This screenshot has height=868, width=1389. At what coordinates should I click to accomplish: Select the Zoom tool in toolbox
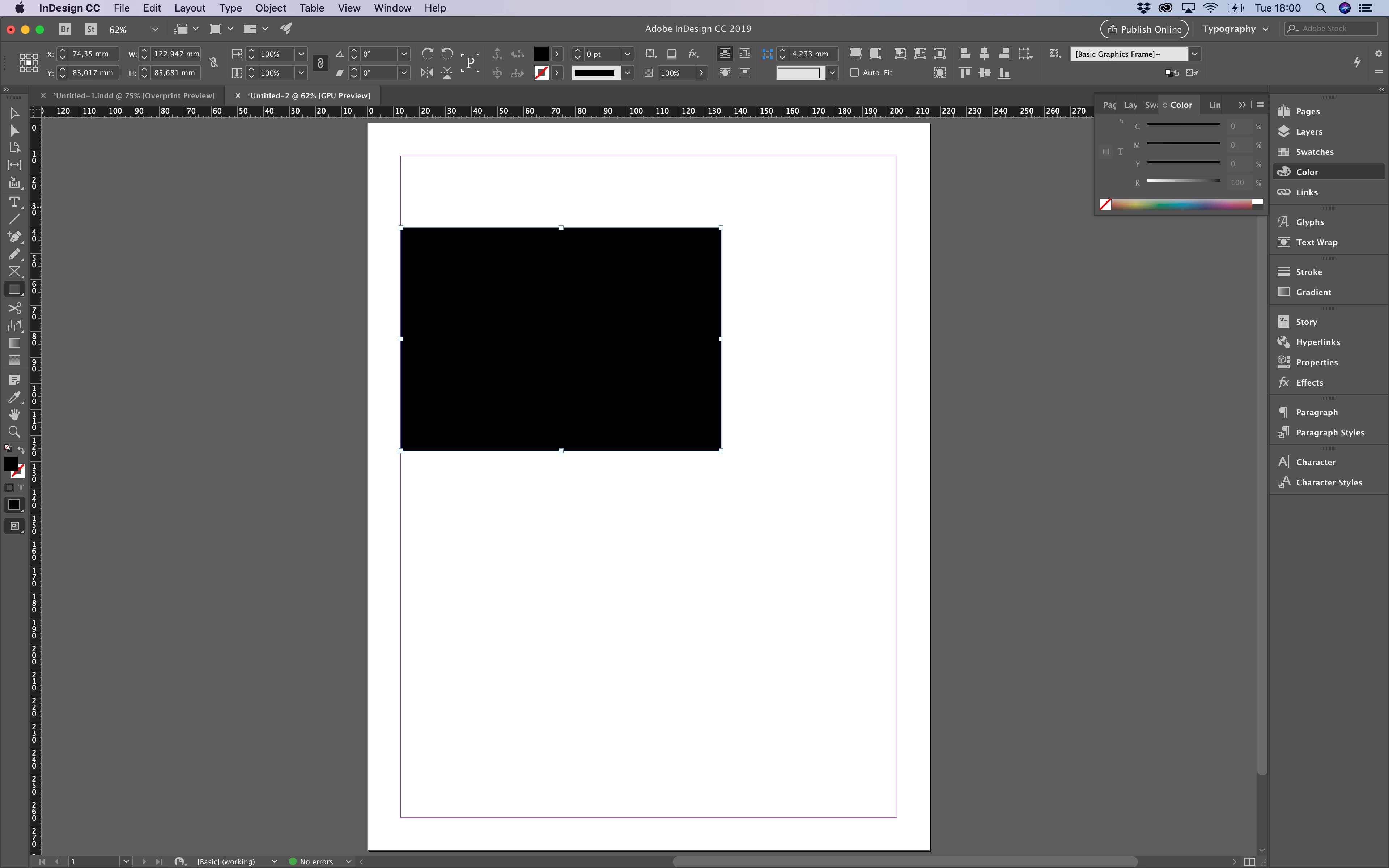[x=14, y=432]
